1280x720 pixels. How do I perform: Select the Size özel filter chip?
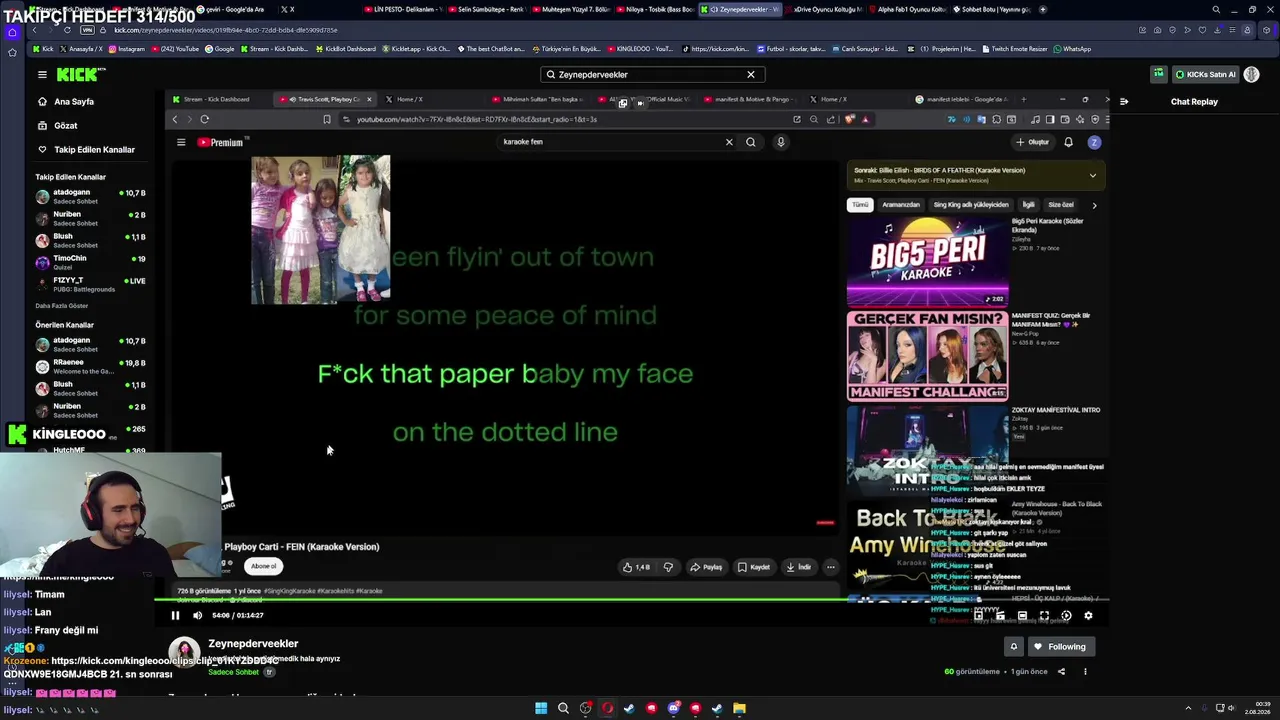1061,205
